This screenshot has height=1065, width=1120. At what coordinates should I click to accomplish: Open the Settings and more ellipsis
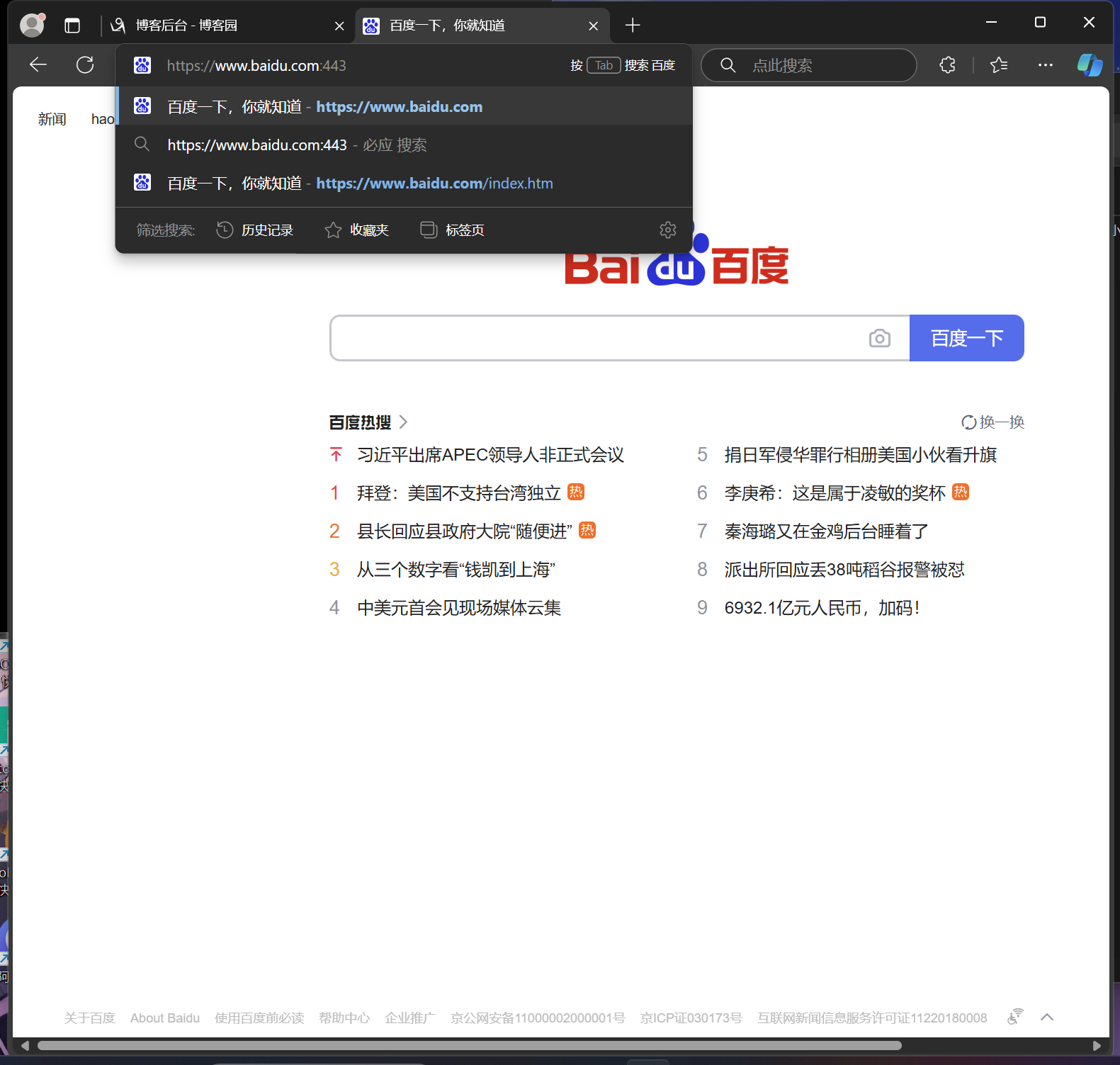pos(1046,65)
